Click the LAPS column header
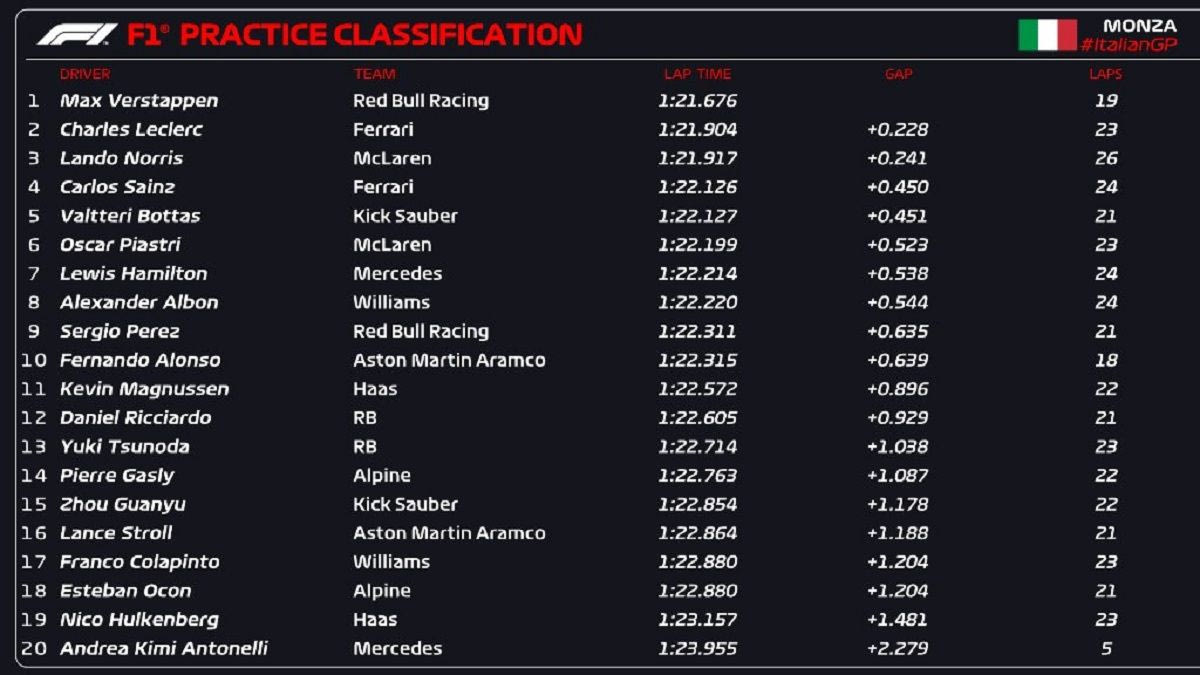Screen dimensions: 1200x675 1105,74
